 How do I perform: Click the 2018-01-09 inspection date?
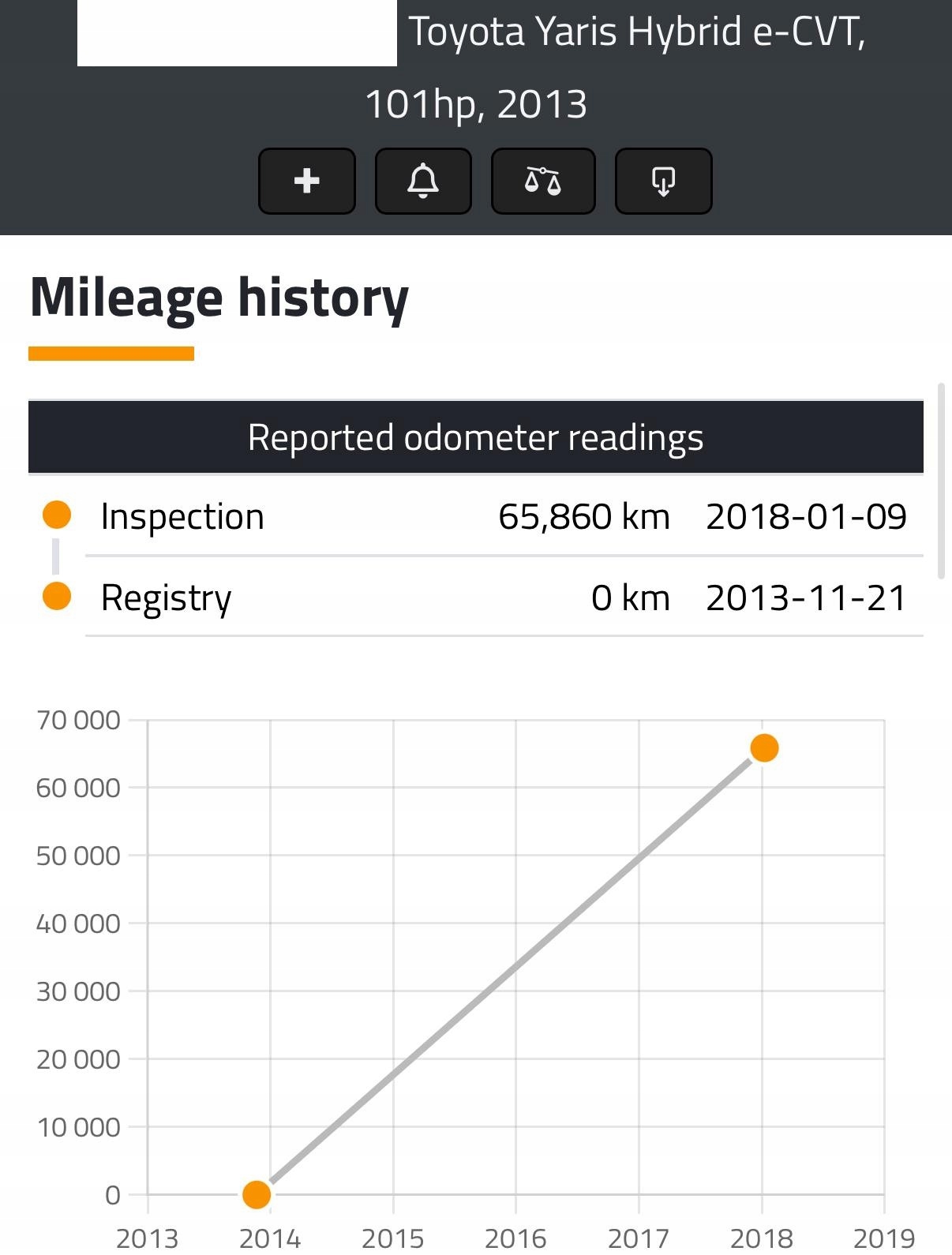tap(806, 516)
